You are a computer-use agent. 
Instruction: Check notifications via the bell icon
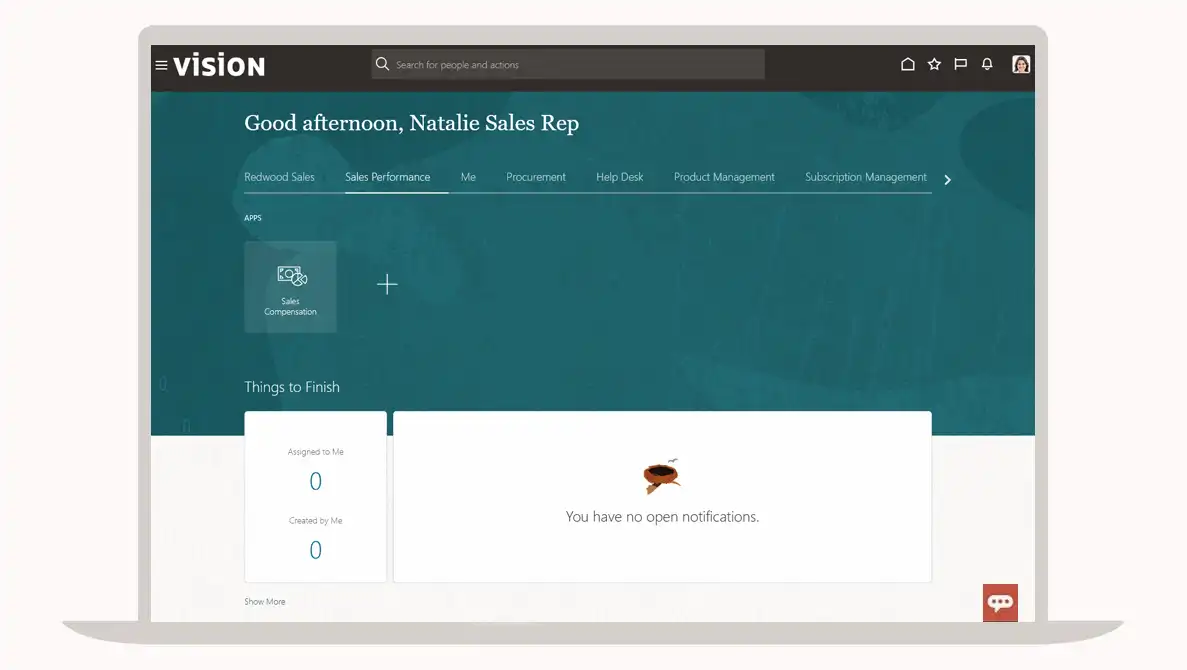point(986,64)
